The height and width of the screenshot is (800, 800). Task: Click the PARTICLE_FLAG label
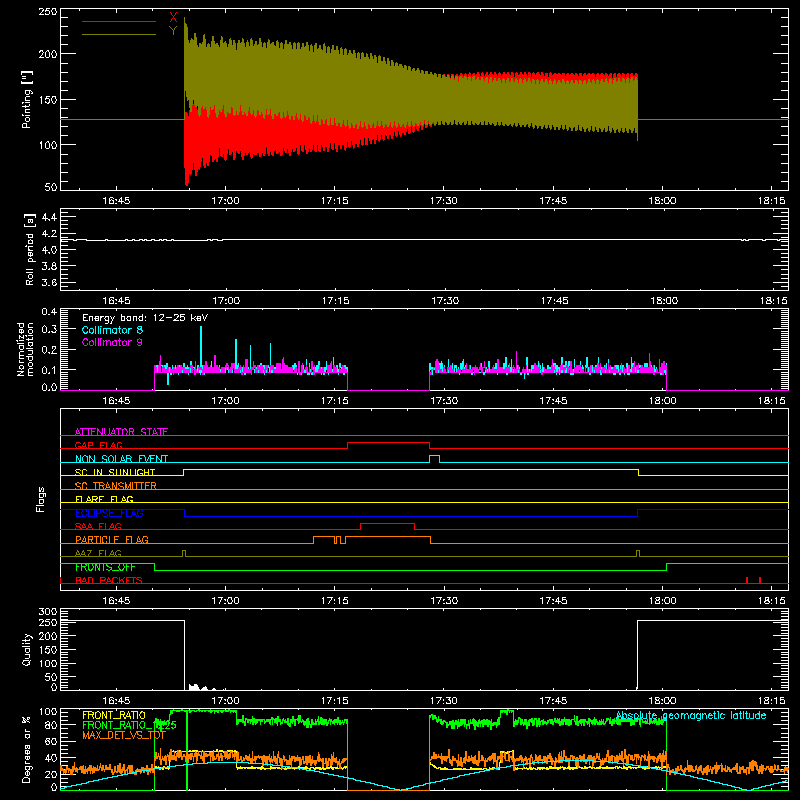pyautogui.click(x=112, y=539)
